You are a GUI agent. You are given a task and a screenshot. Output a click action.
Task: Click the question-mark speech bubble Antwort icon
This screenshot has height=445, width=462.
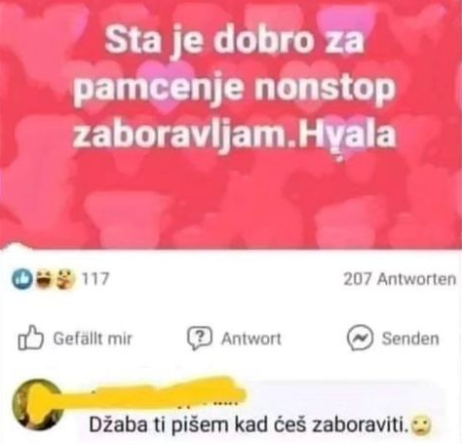point(199,338)
